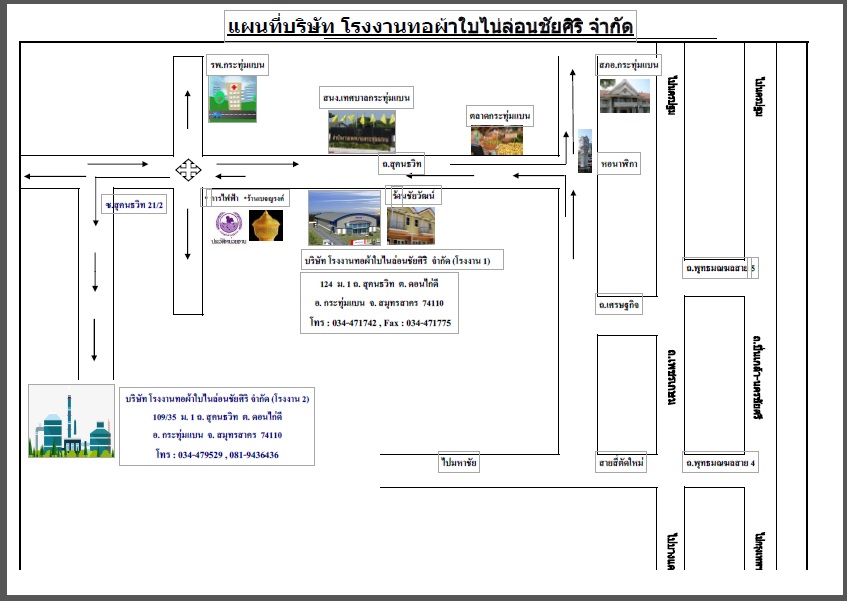Click the road label สายสี่ตัดใหม่
This screenshot has height=601, width=847.
click(621, 463)
